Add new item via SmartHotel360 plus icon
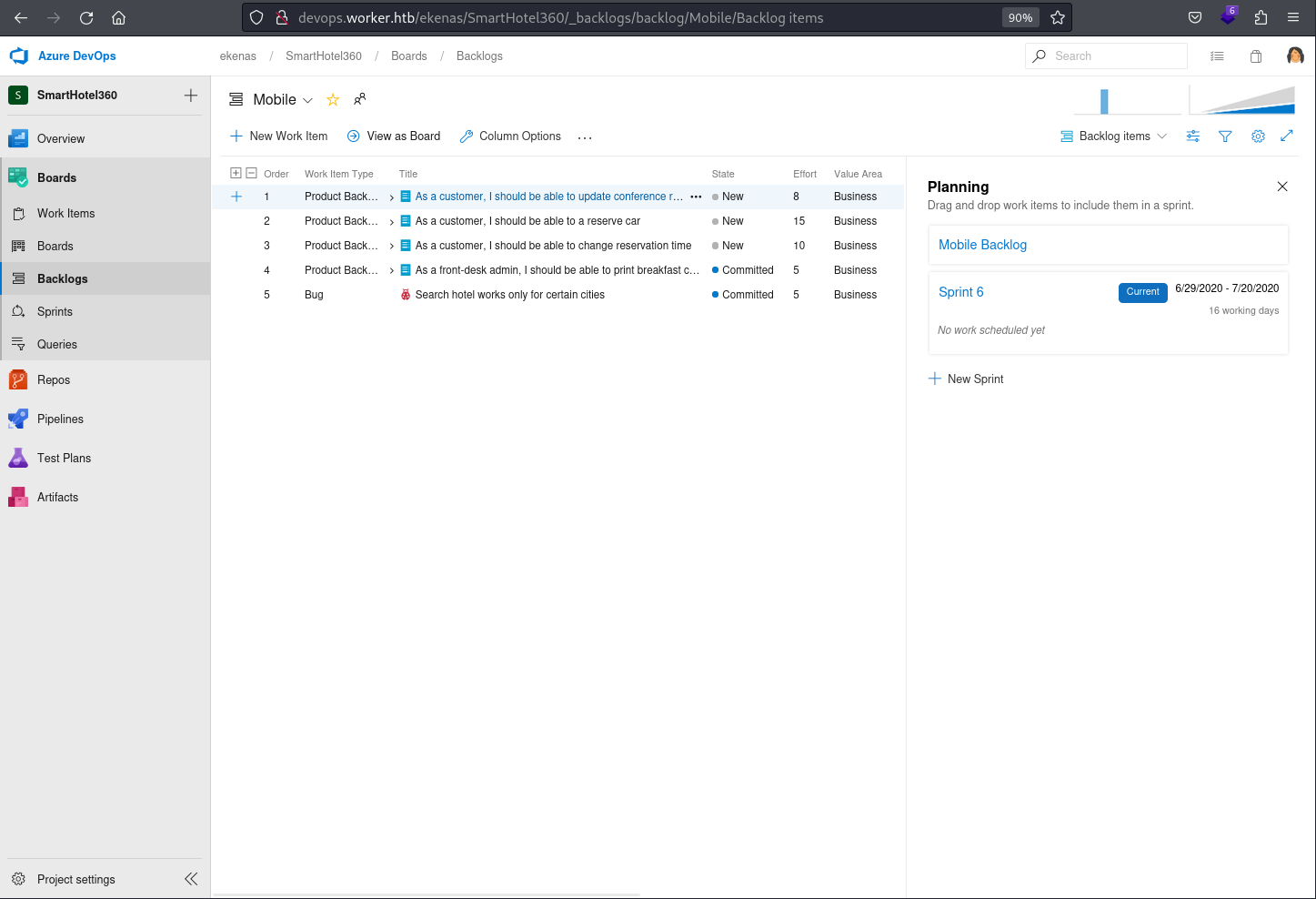The width and height of the screenshot is (1316, 899). (191, 95)
